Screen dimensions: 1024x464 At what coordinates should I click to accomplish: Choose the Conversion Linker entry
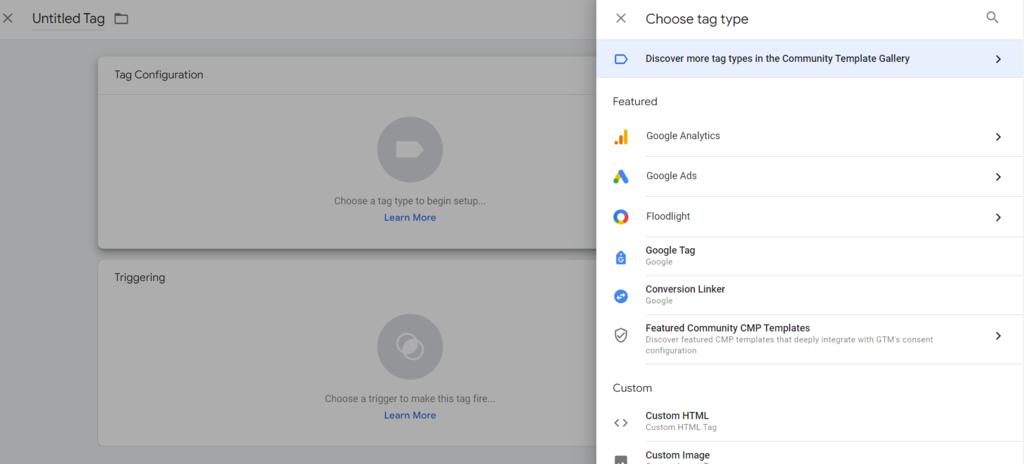[810, 295]
